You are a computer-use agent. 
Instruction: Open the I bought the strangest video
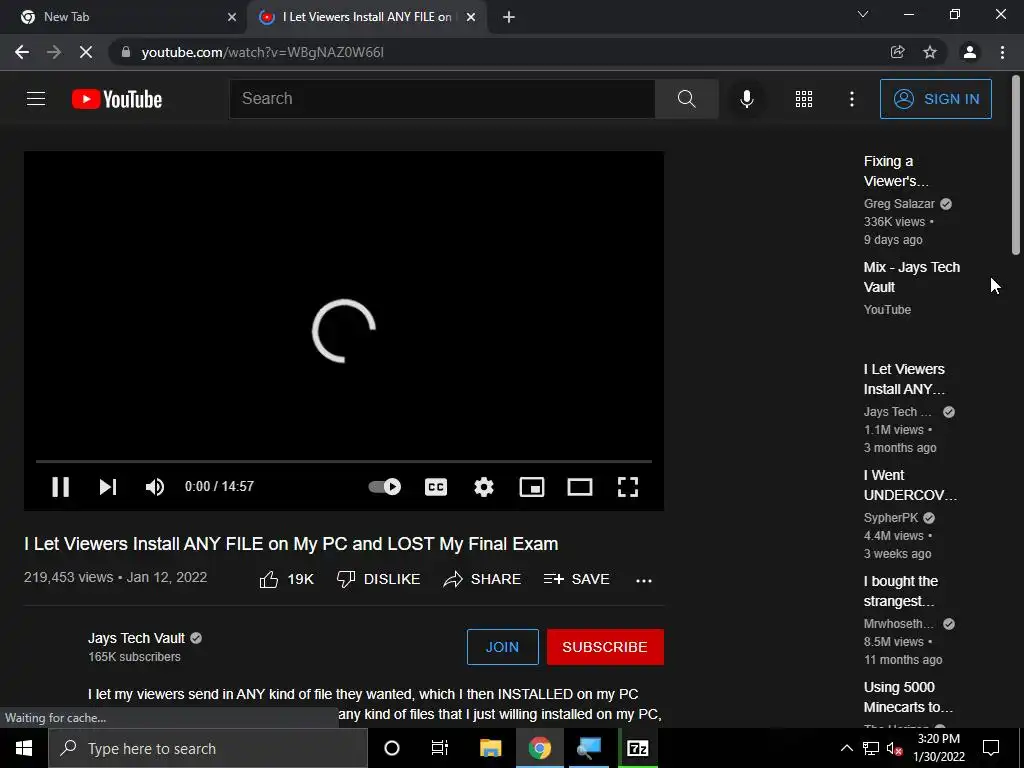coord(901,591)
